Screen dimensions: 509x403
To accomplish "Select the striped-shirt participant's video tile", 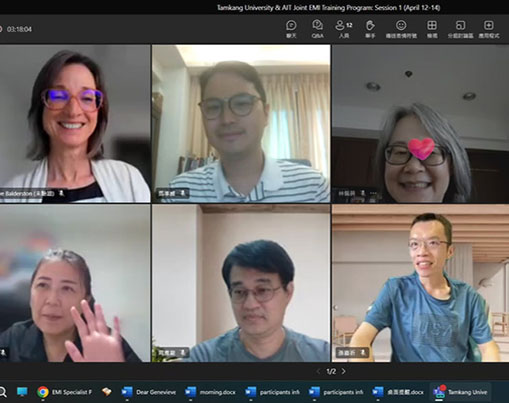I will click(x=241, y=124).
